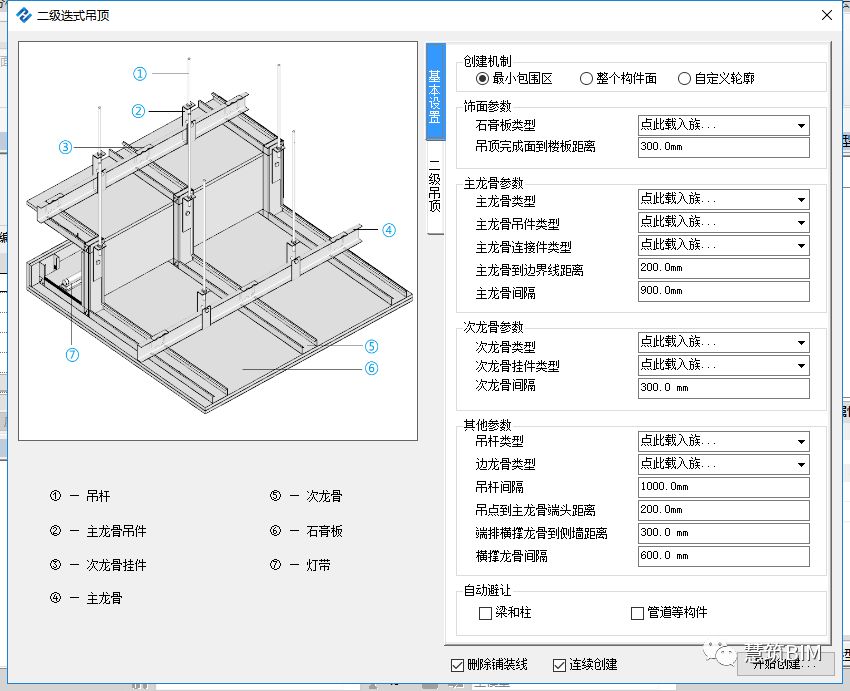Open 边龙骨类型 dropdown

pos(724,464)
